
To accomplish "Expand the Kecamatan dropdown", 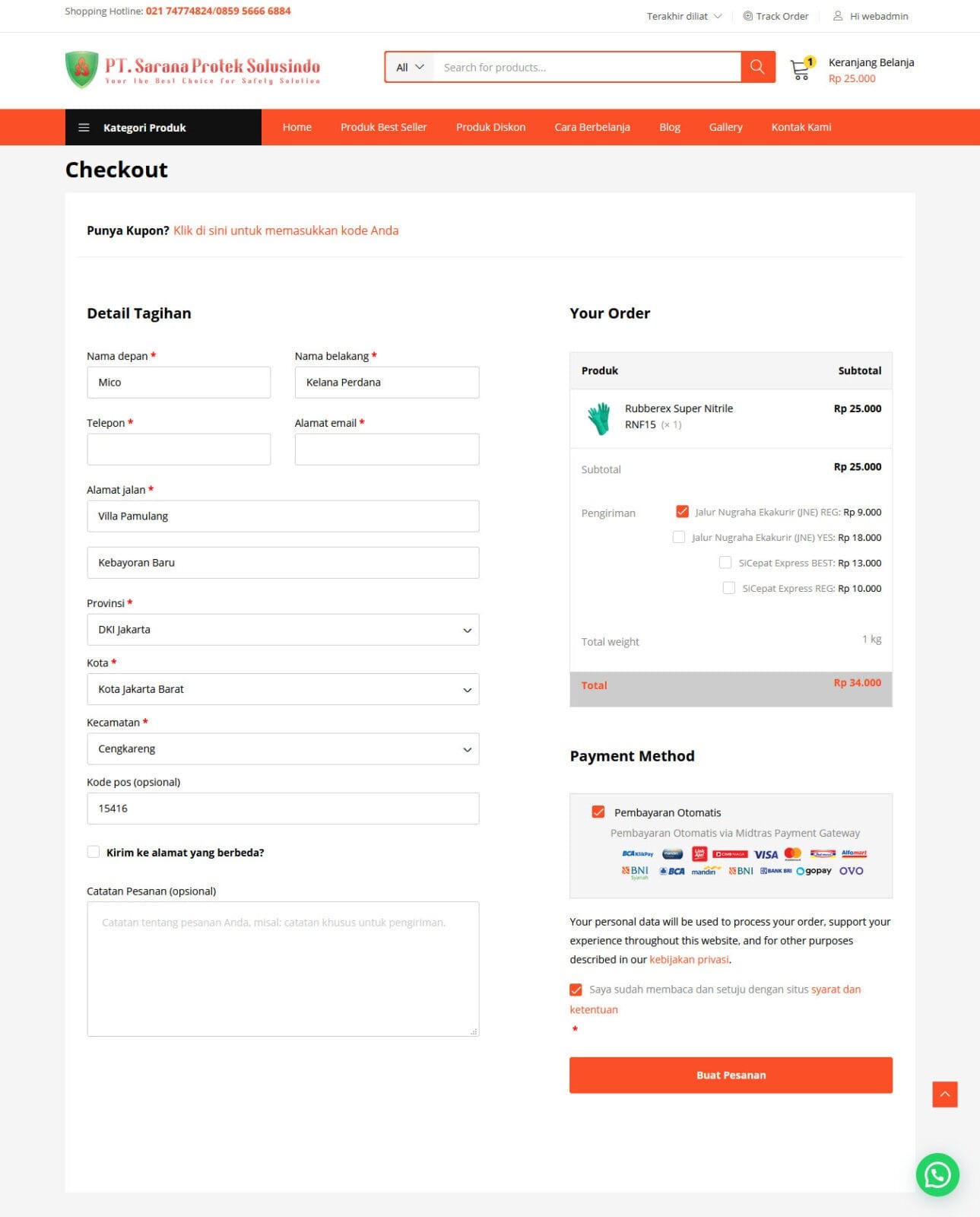I will pos(283,749).
